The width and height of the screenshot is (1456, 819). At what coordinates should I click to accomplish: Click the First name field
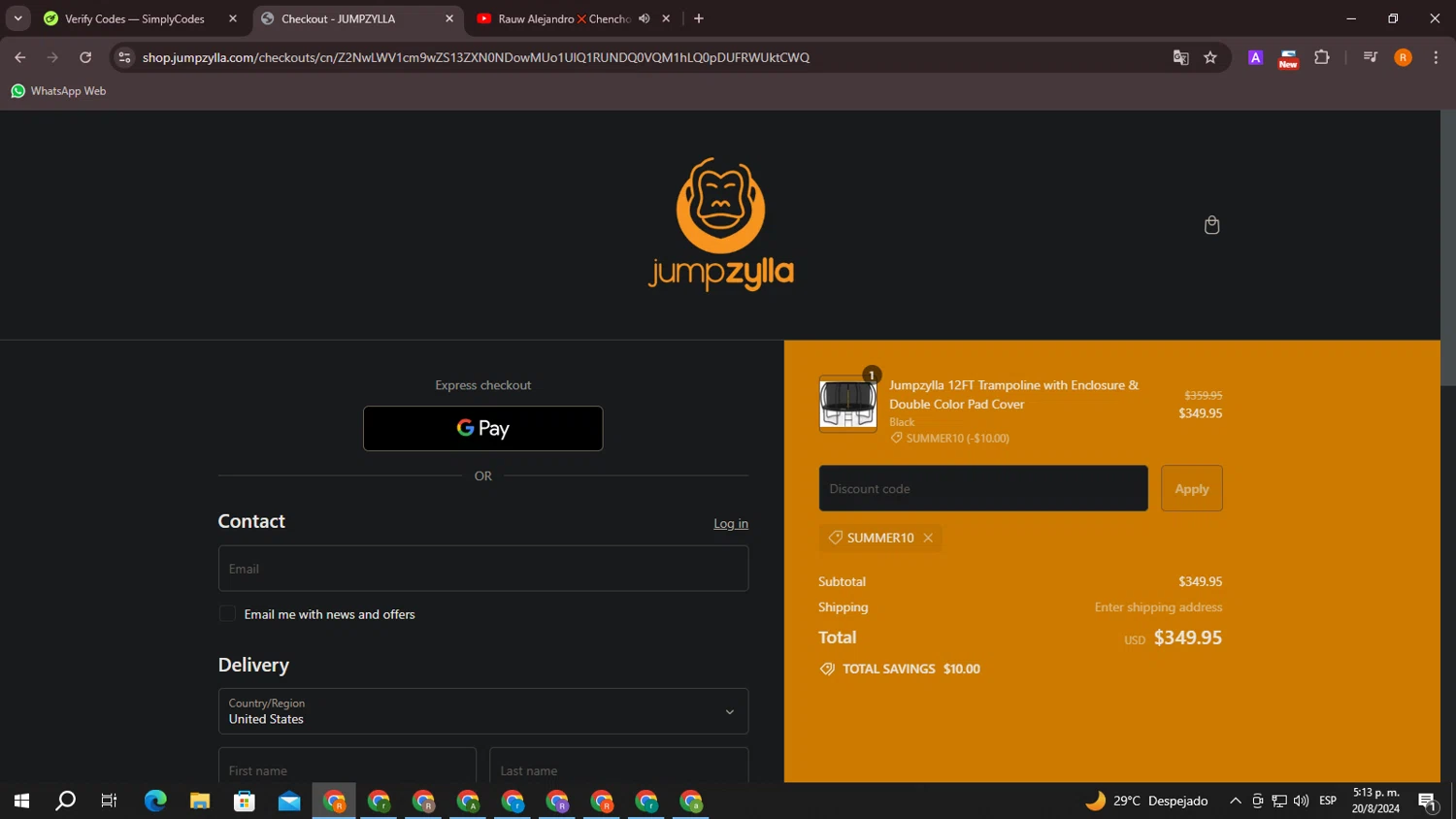pos(347,766)
